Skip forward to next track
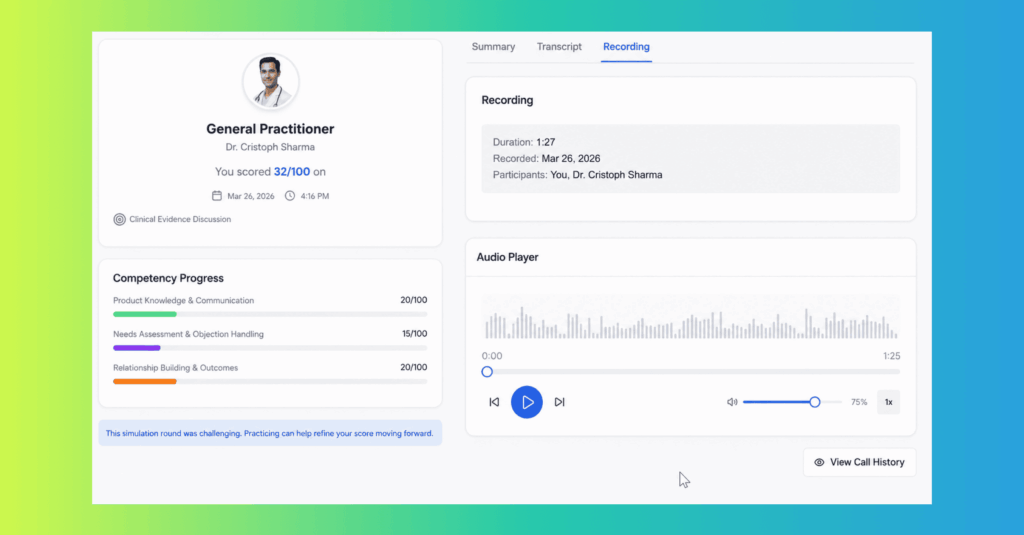 coord(560,402)
